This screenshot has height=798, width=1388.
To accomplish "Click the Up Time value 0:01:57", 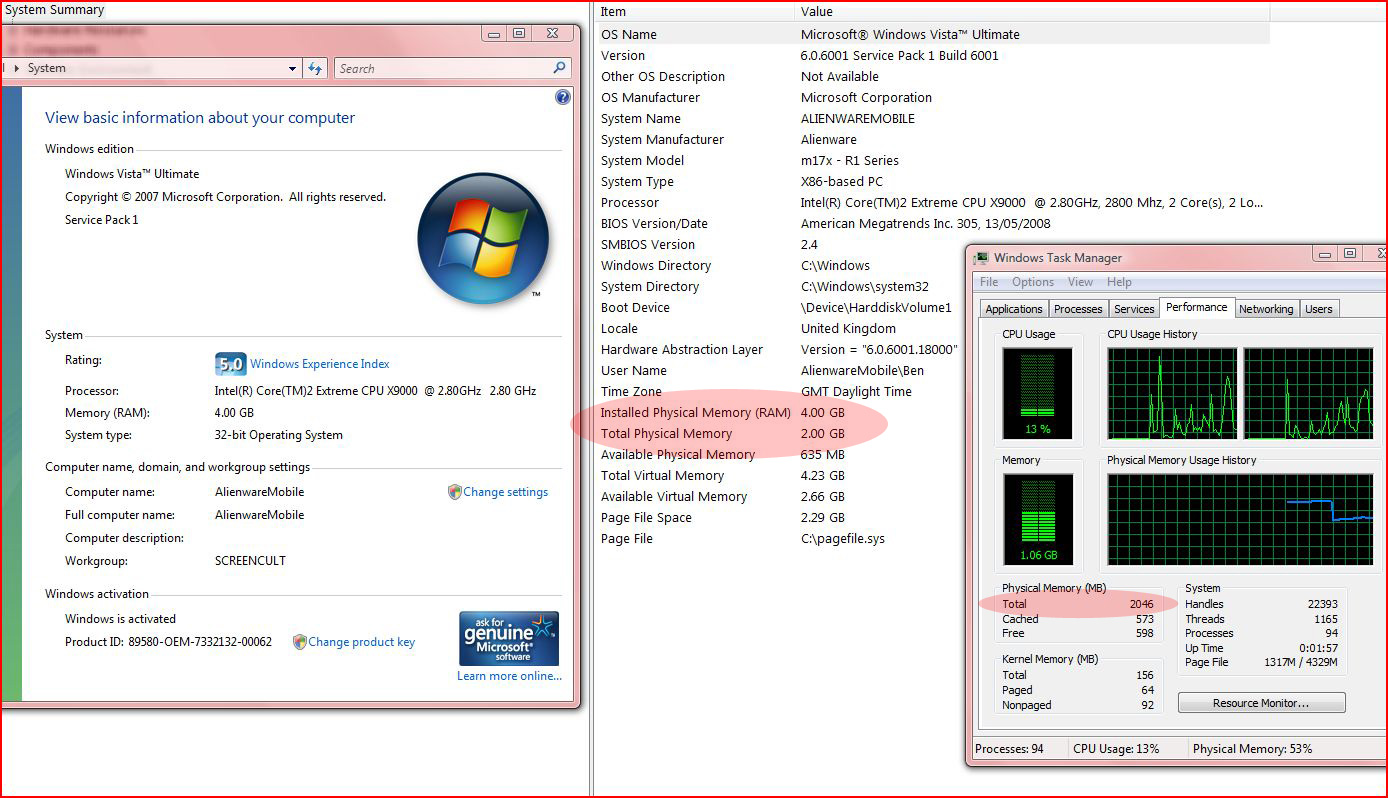I will [x=1317, y=648].
